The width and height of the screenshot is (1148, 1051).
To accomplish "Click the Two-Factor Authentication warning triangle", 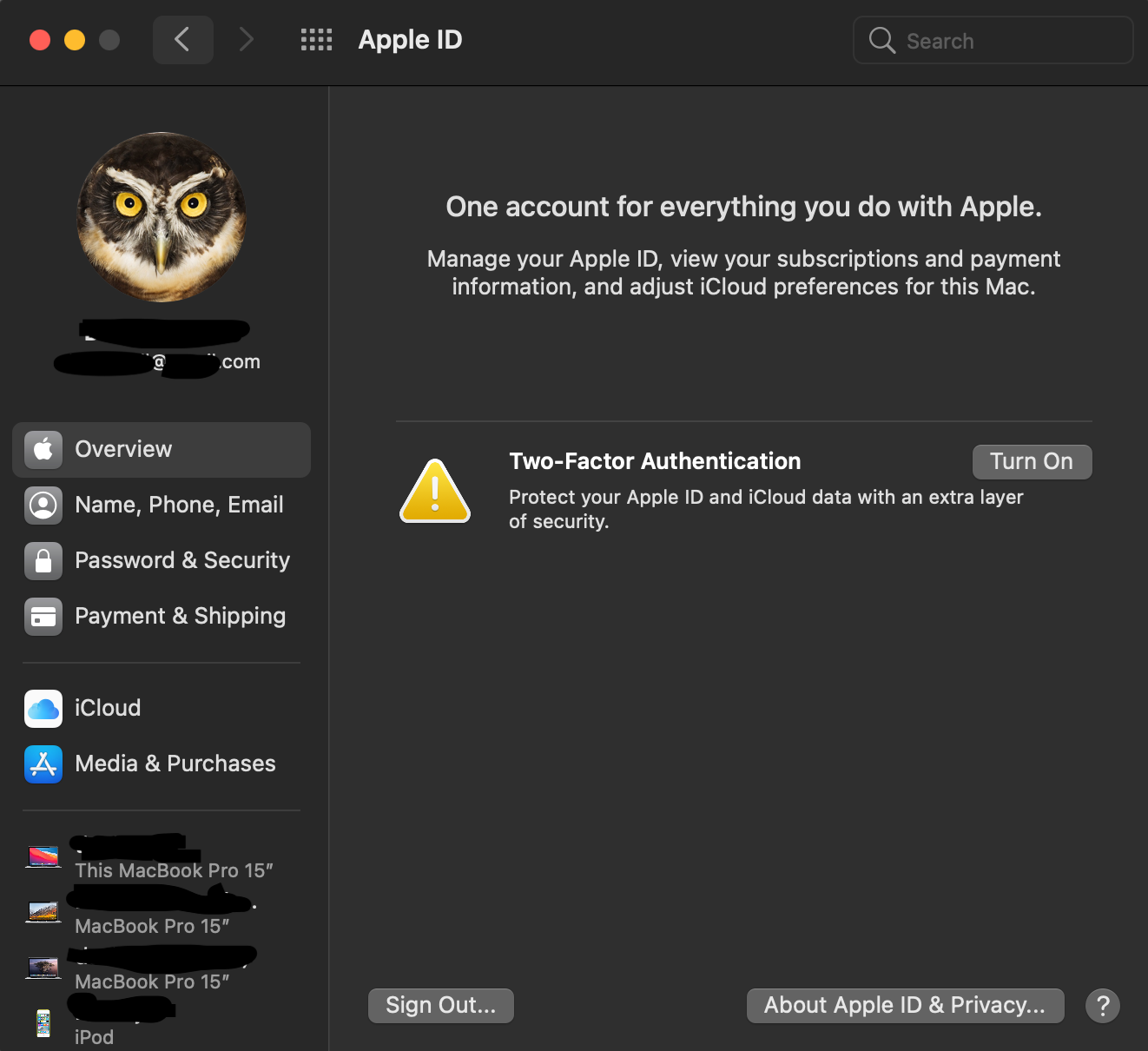I will [434, 491].
